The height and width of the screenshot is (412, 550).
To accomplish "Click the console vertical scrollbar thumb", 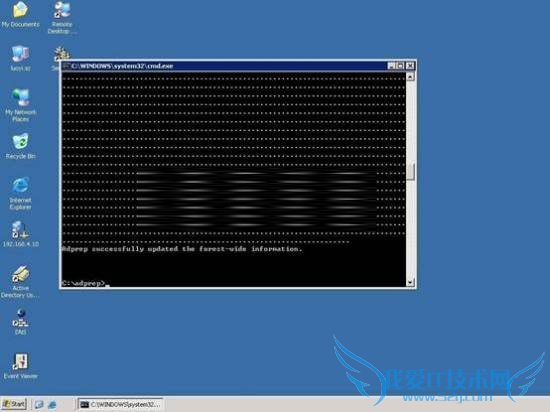I will [x=410, y=172].
